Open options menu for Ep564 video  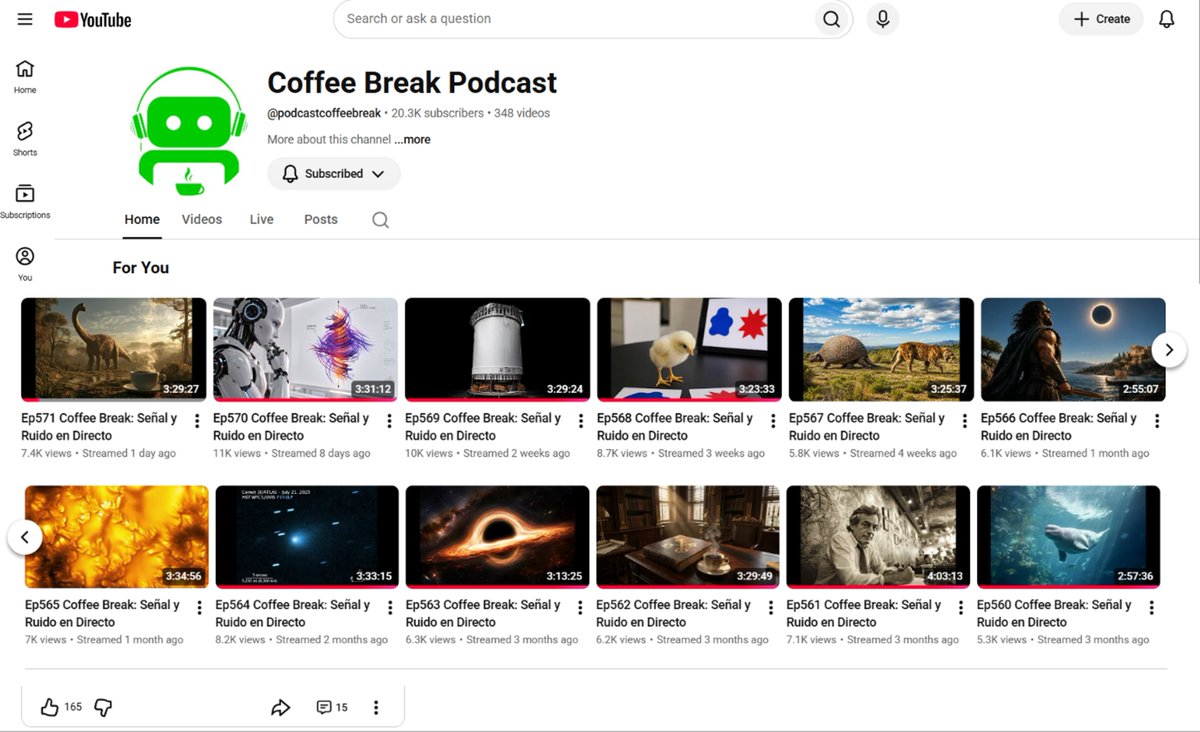click(x=390, y=608)
